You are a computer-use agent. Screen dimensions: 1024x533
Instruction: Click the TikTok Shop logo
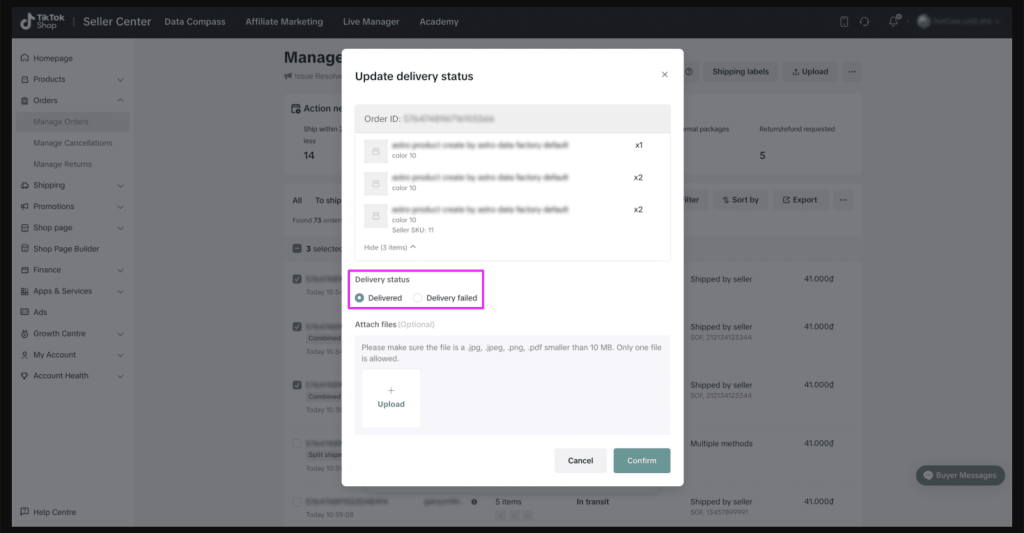tap(43, 22)
